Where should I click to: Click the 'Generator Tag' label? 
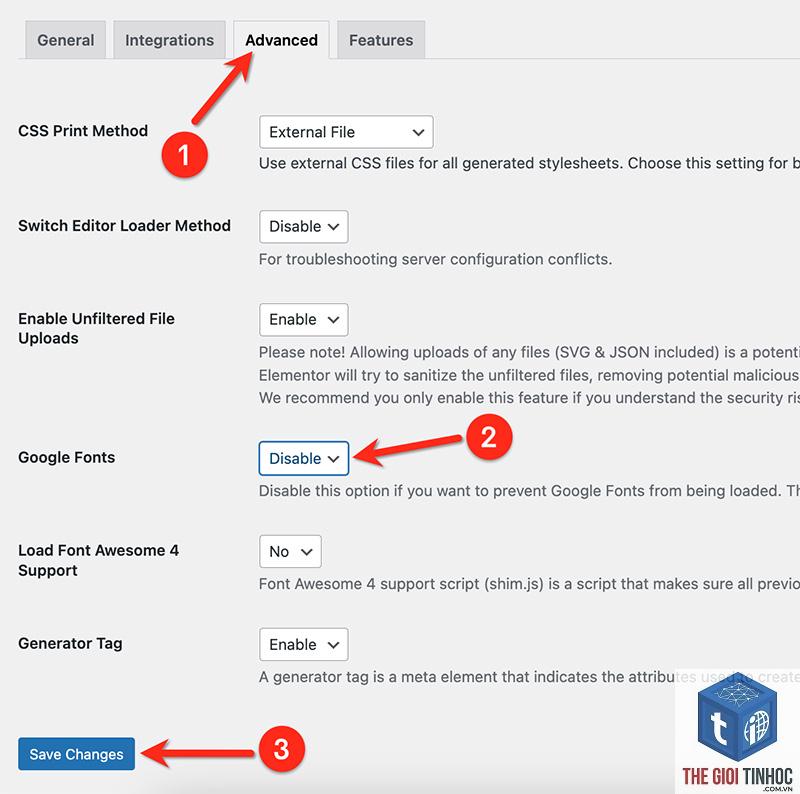pos(70,643)
